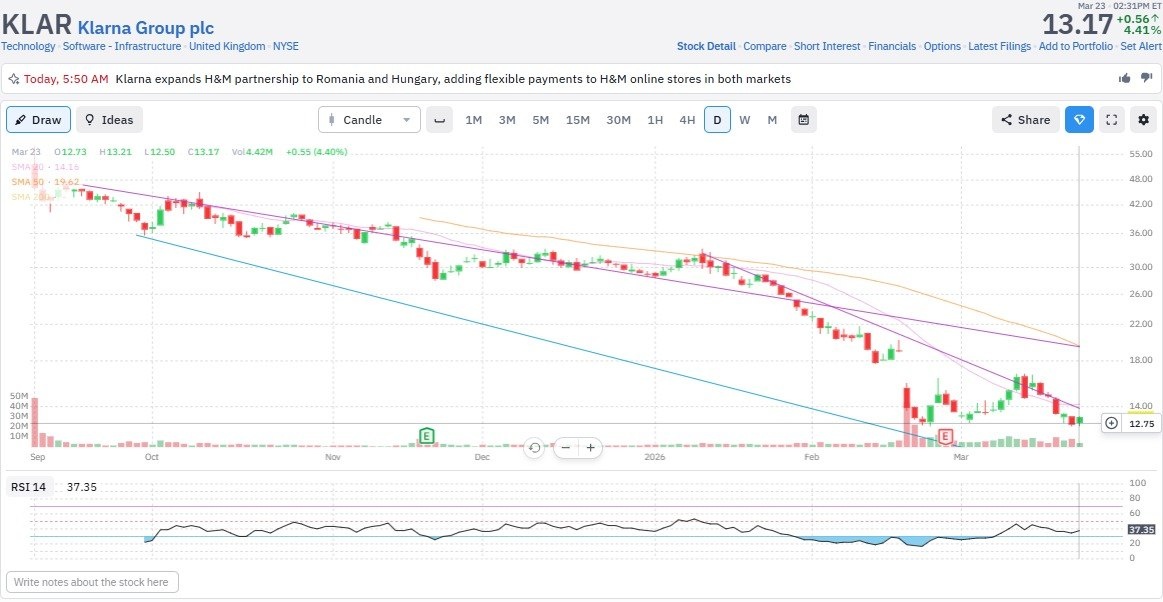Click the stock notes input field
1163x602 pixels.
[x=92, y=582]
